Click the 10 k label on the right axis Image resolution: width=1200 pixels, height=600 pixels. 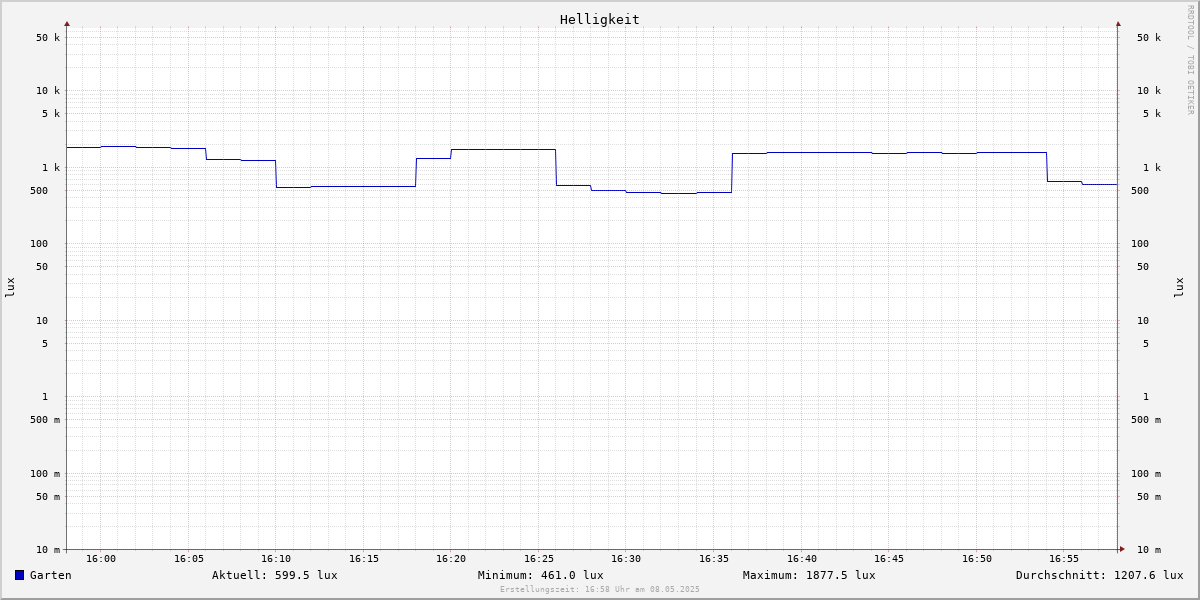tap(1149, 91)
